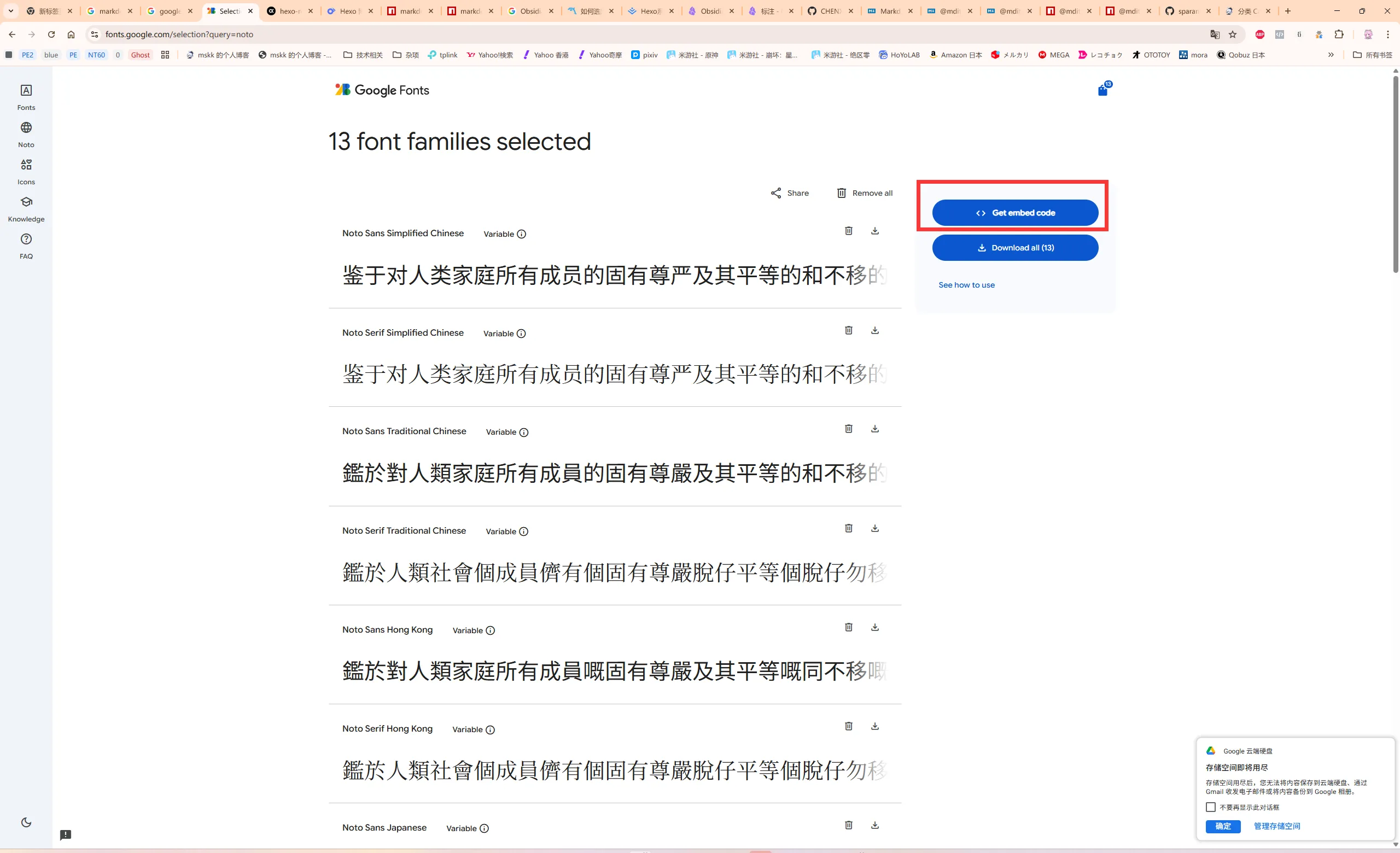Remove Noto Serif Hong Kong font
This screenshot has height=853, width=1400.
coord(848,726)
